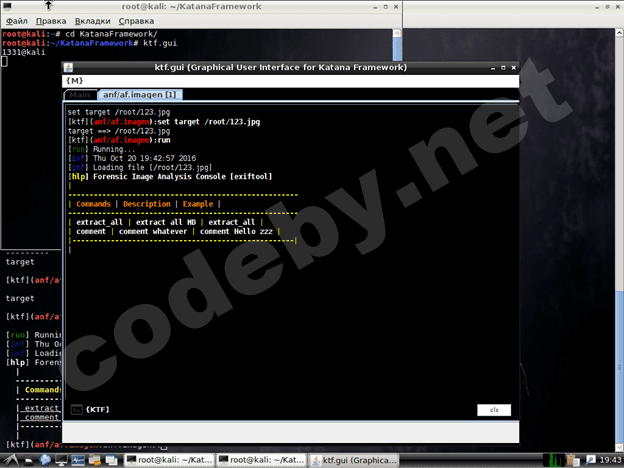The height and width of the screenshot is (468, 624).
Task: Click the scroll-up arrow of terminal scrollbar
Action: pyautogui.click(x=397, y=33)
